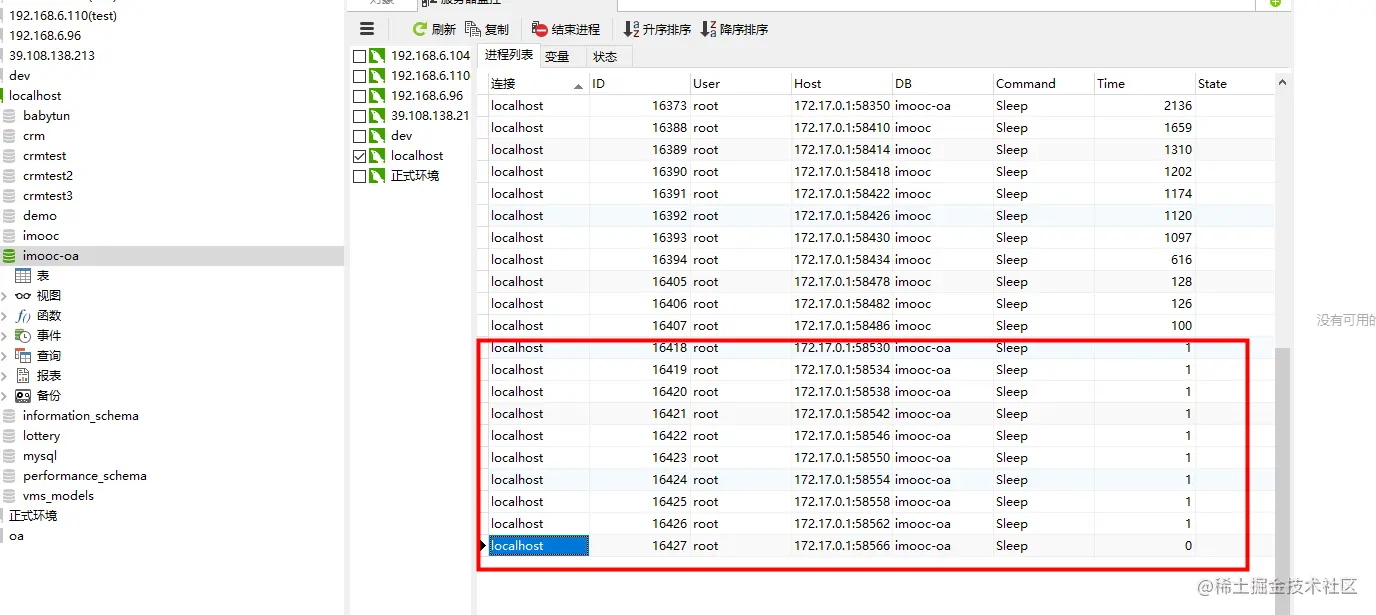Click the refresh (刷新) toolbar button

[x=434, y=29]
